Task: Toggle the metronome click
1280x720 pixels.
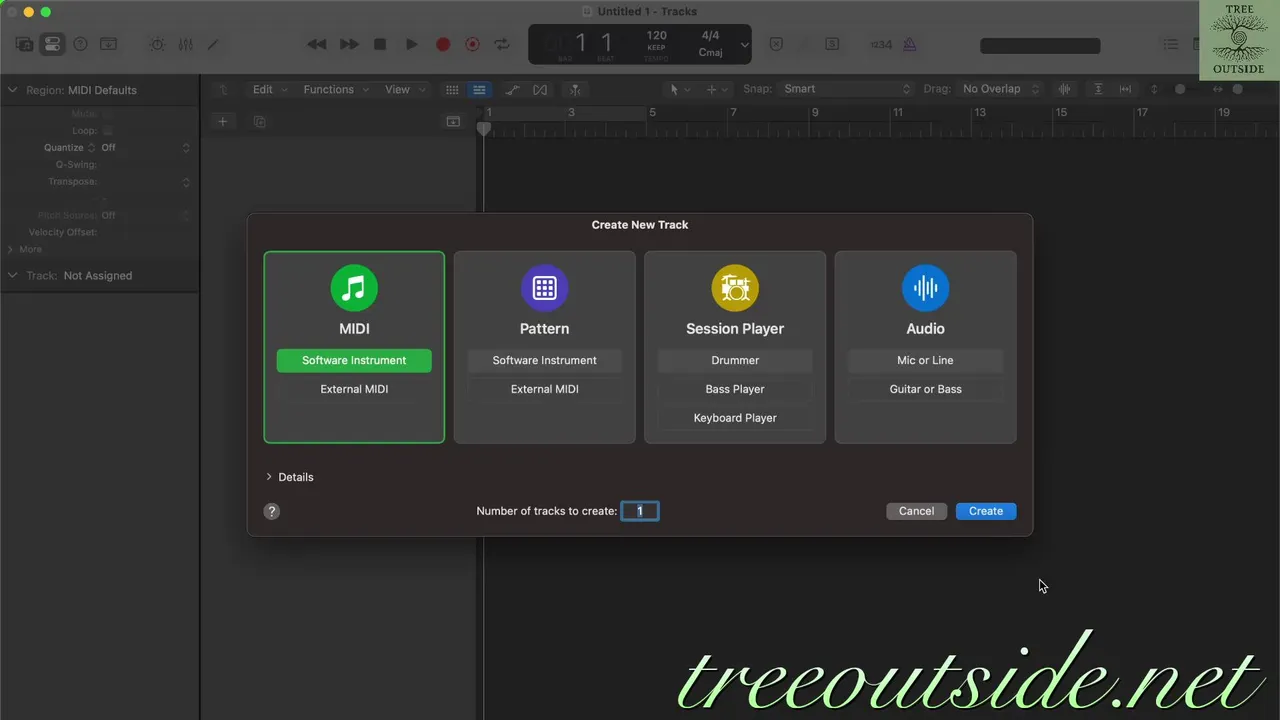Action: pos(910,44)
